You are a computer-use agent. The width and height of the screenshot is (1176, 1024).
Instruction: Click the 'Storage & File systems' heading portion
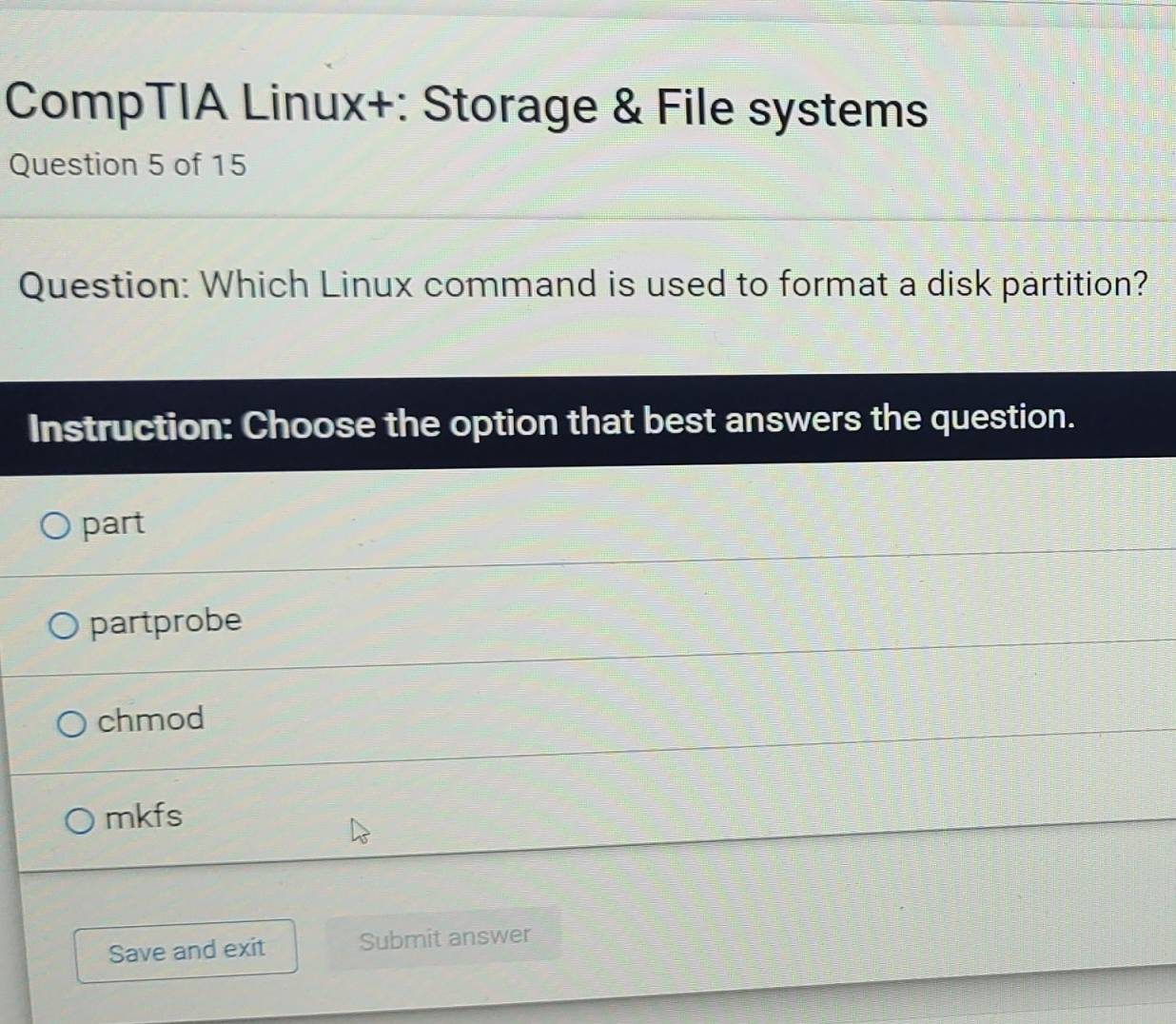[x=676, y=107]
